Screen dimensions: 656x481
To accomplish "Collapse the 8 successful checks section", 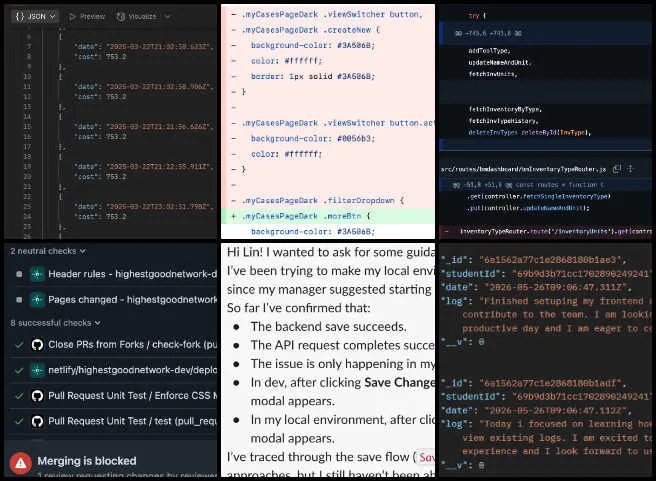I will coord(55,323).
